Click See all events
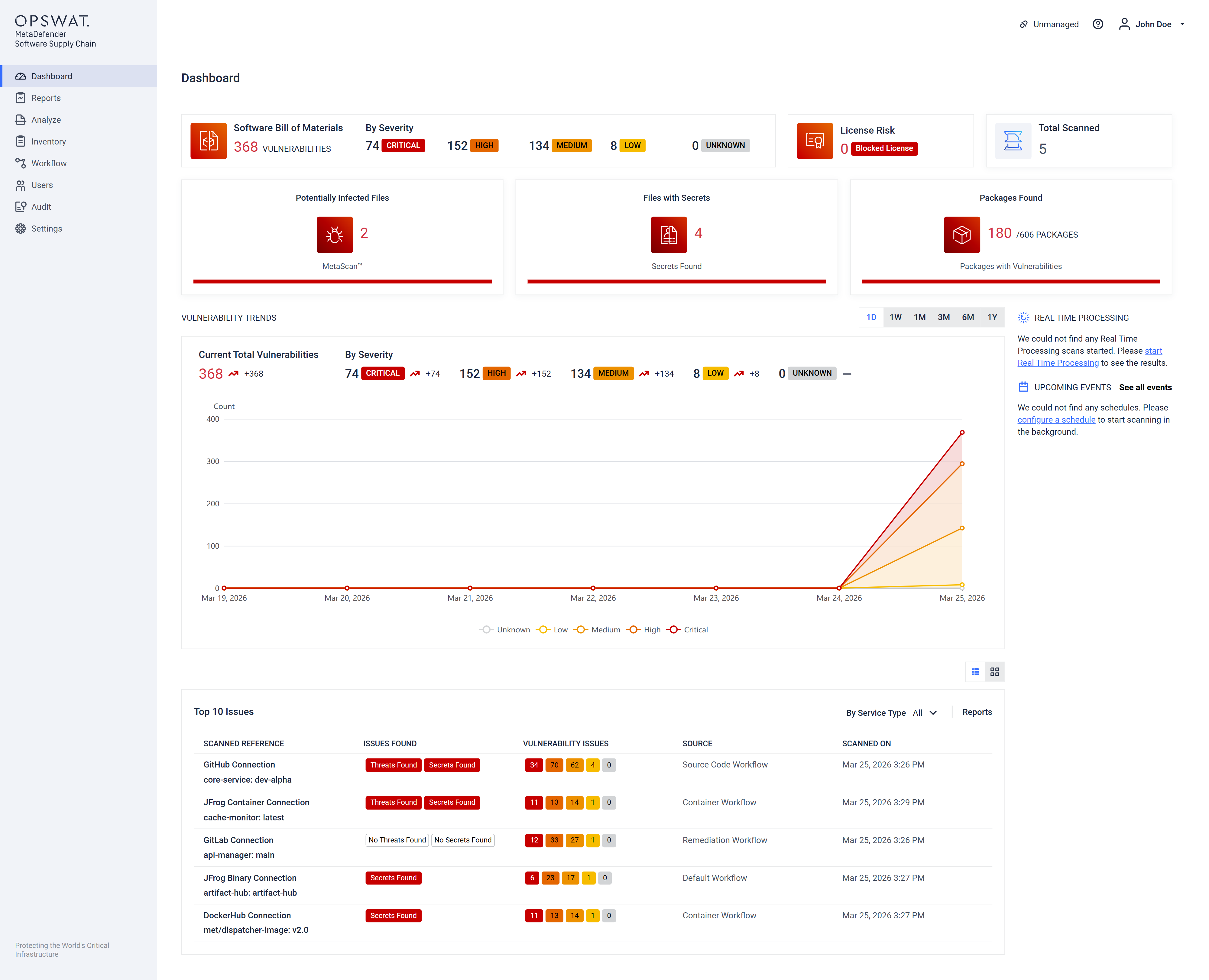 (x=1145, y=387)
